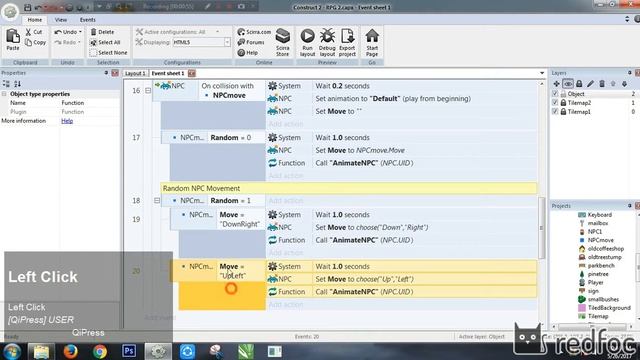Open the tab list dropdown arrow above the event sheet
Screen dimensions: 640x360
[x=542, y=73]
